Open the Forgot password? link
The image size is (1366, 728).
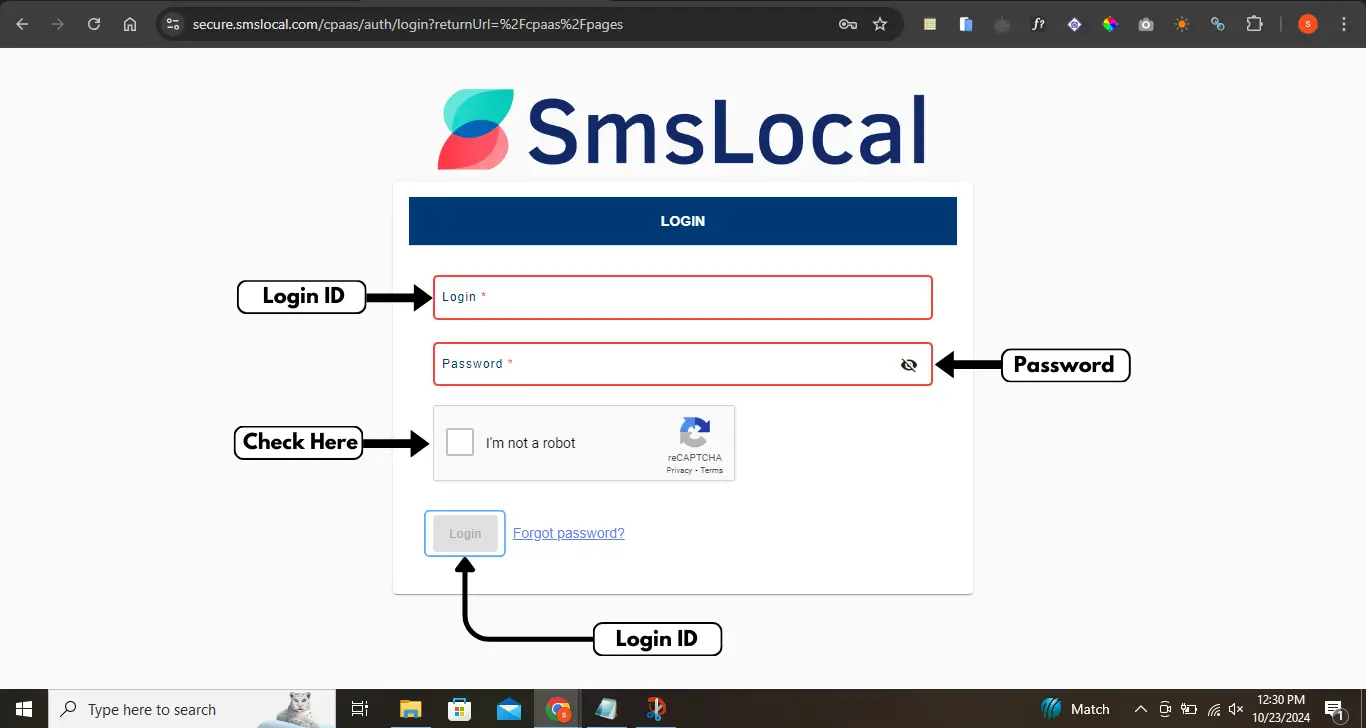pyautogui.click(x=569, y=533)
